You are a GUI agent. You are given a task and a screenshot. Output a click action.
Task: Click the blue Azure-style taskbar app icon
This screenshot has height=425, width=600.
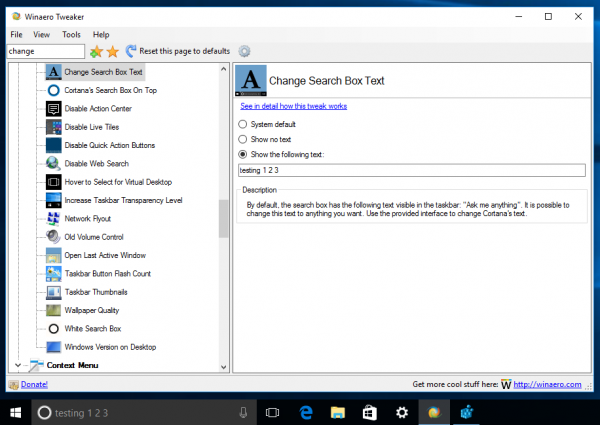tap(466, 412)
